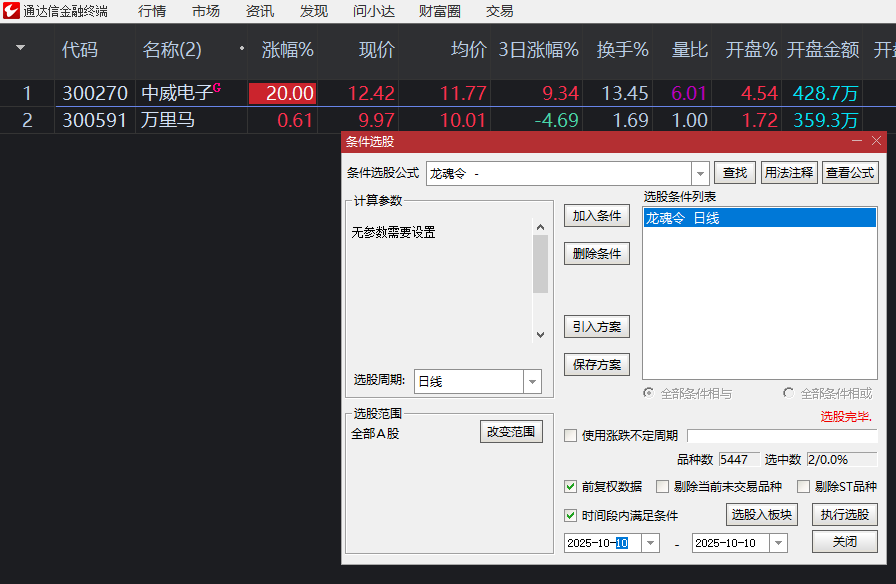Select the 全部条件相或 radio button
This screenshot has height=584, width=896.
pos(789,393)
